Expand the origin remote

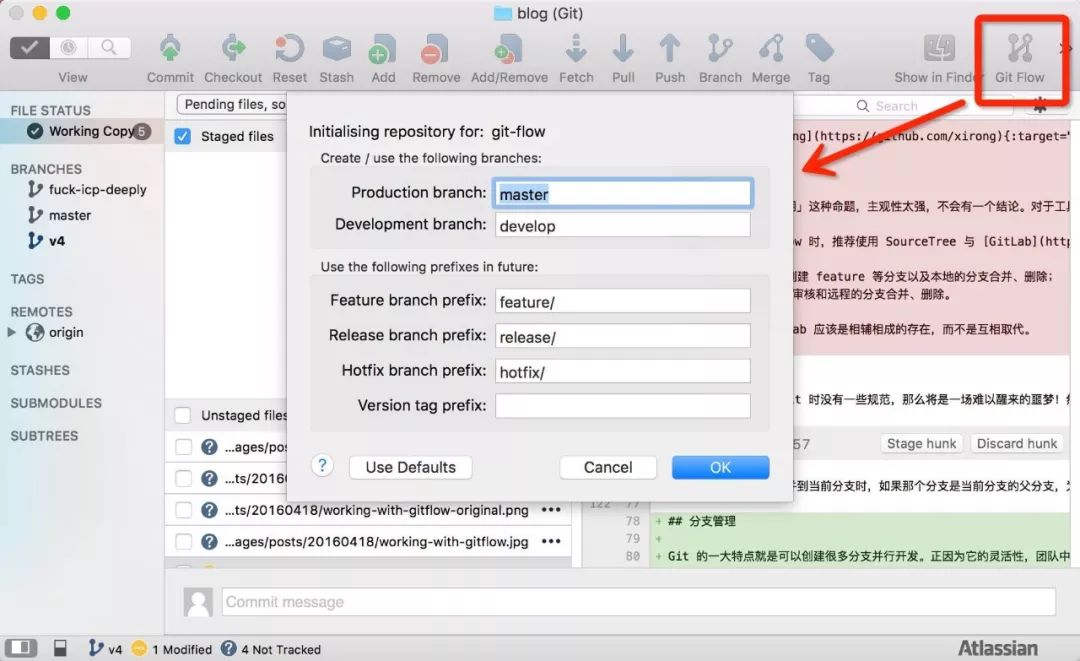coord(12,332)
